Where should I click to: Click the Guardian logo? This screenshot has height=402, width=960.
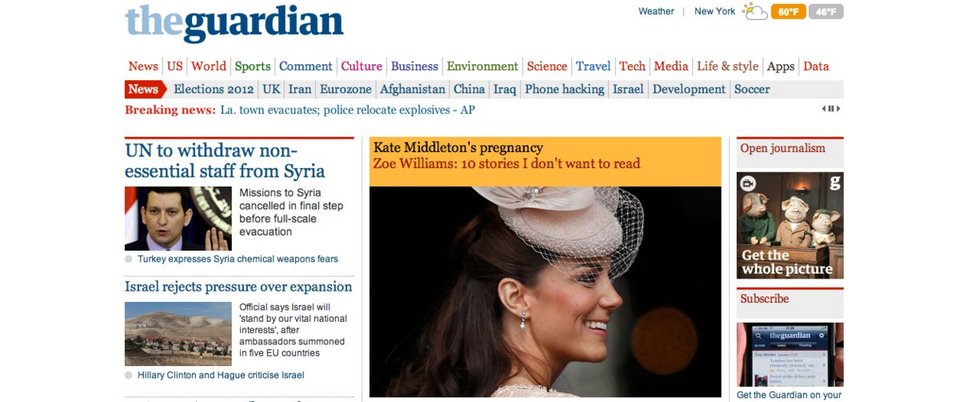coord(234,24)
